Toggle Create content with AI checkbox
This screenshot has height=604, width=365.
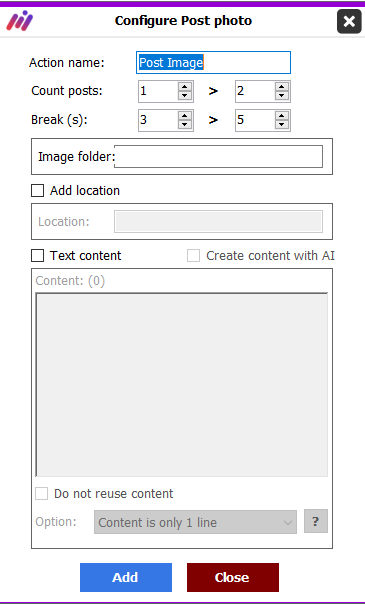[x=193, y=255]
